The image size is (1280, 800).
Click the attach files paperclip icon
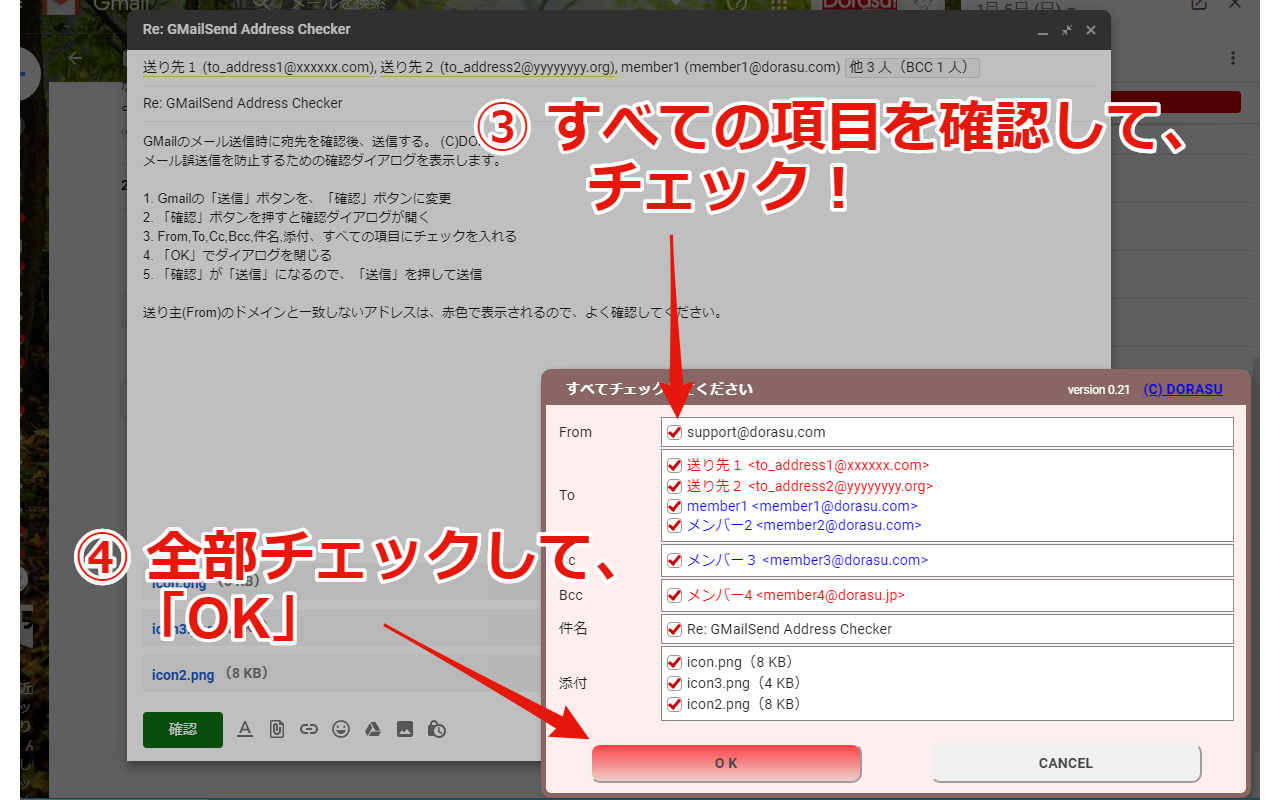click(277, 730)
